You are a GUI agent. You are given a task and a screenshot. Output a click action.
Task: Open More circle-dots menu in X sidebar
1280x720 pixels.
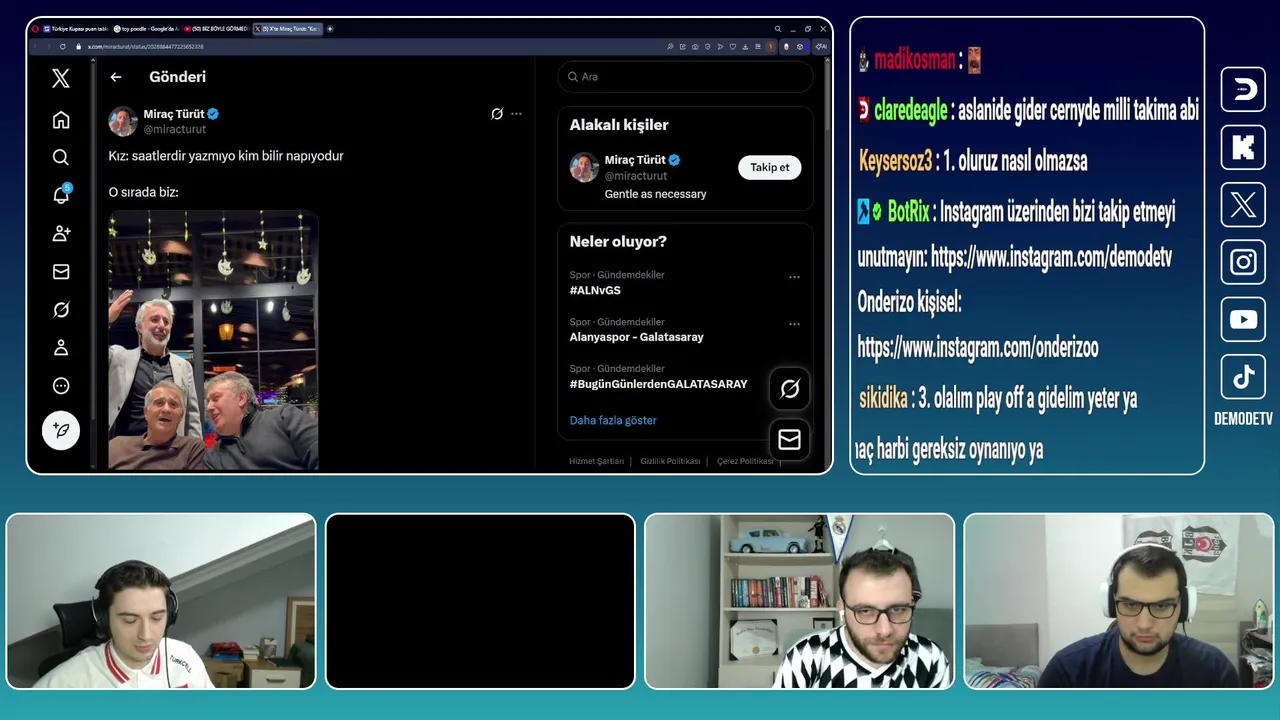pos(61,386)
